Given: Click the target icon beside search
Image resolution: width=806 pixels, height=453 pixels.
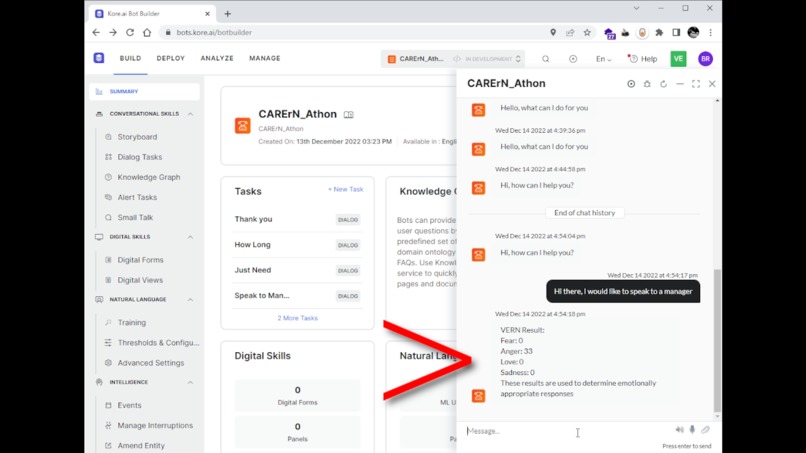Looking at the screenshot, I should tap(573, 59).
